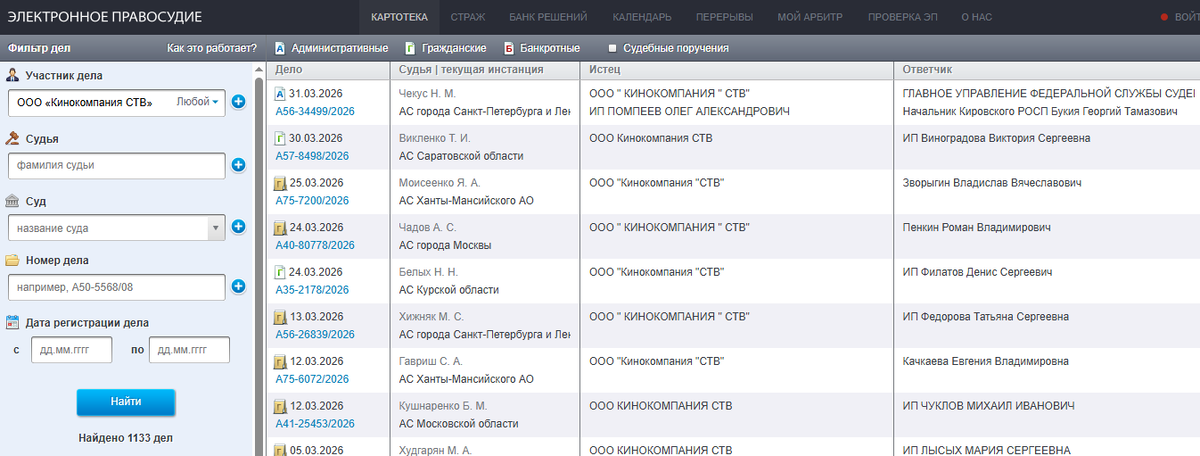Open case A35-2178/2026
The image size is (1200, 456).
[312, 290]
